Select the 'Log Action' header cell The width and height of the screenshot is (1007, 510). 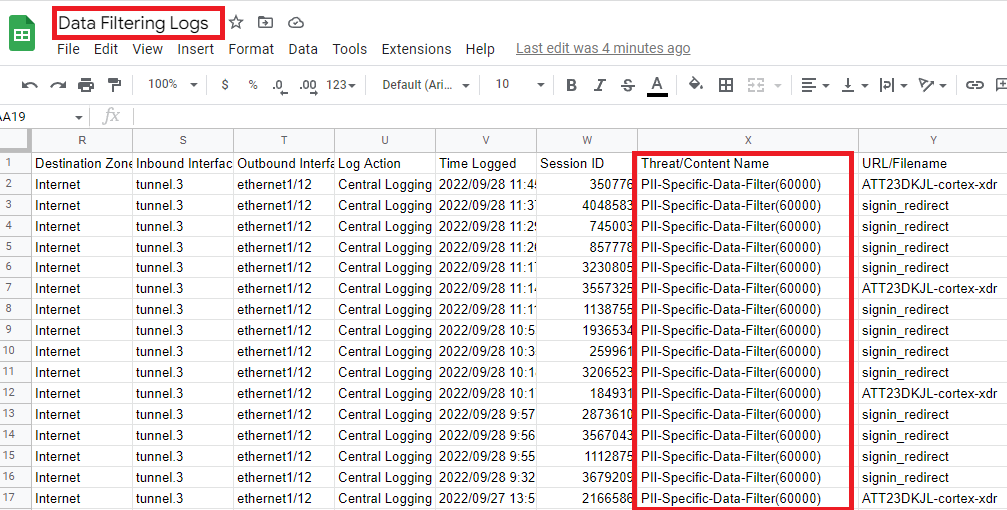tap(385, 163)
